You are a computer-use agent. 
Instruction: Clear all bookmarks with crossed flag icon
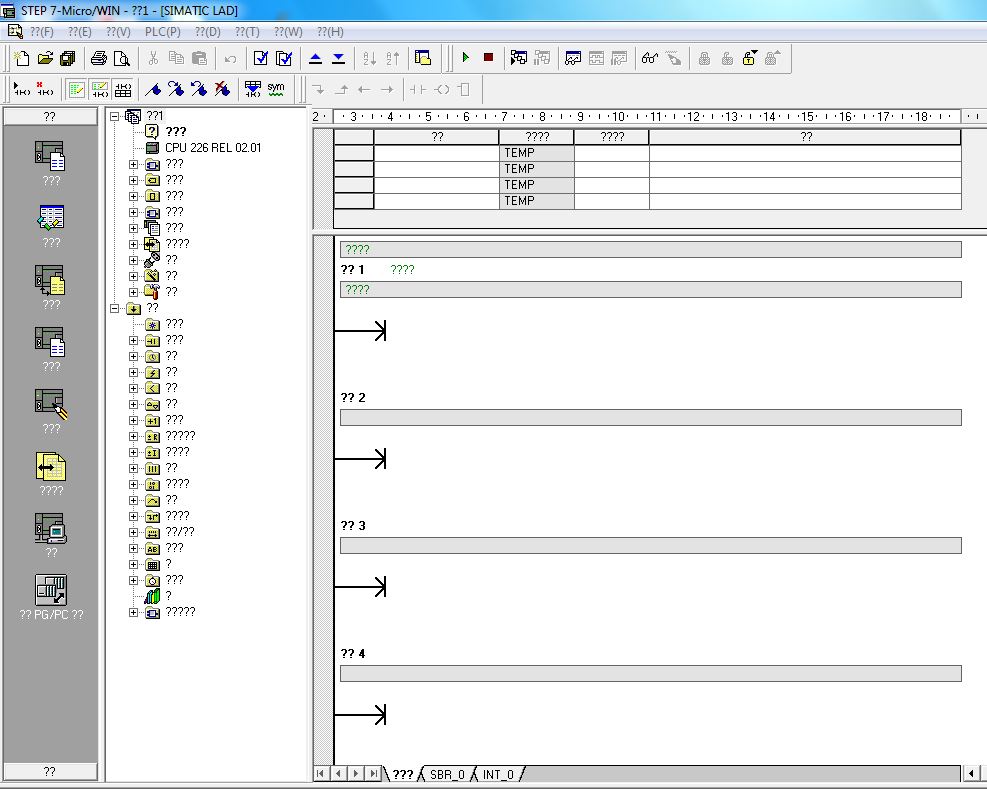coord(222,89)
